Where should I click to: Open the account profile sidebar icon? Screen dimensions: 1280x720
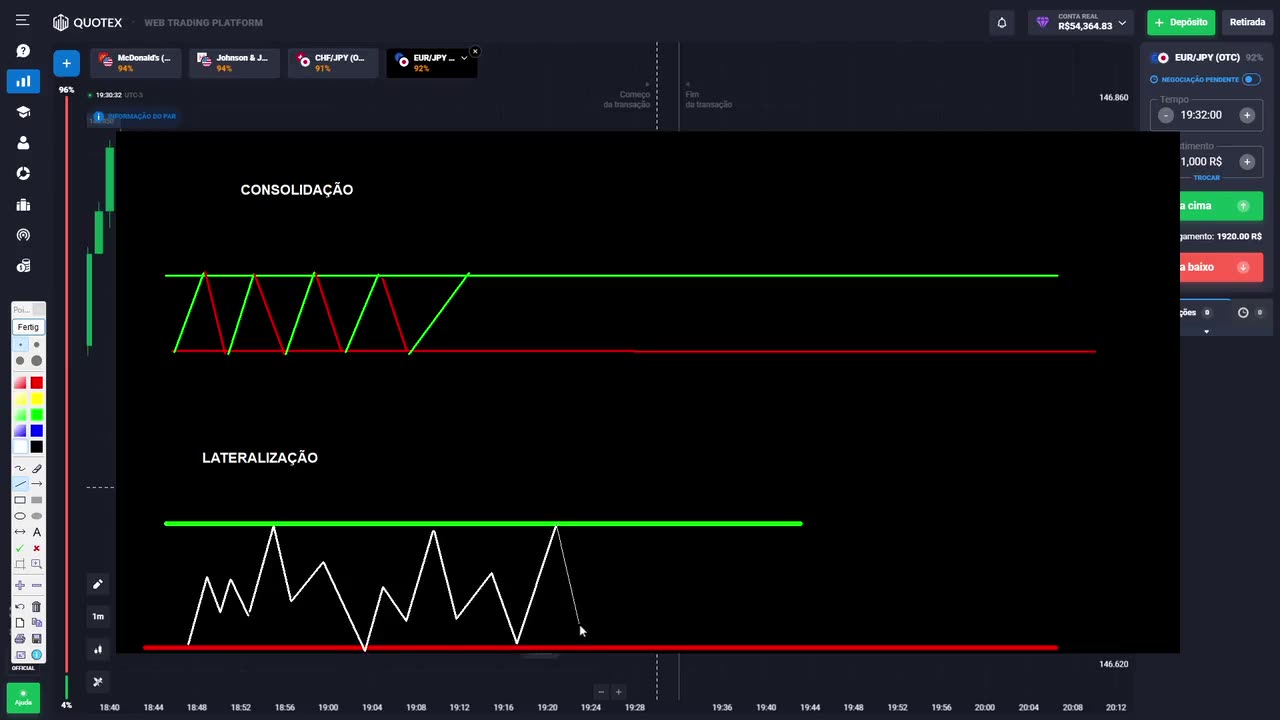(23, 143)
